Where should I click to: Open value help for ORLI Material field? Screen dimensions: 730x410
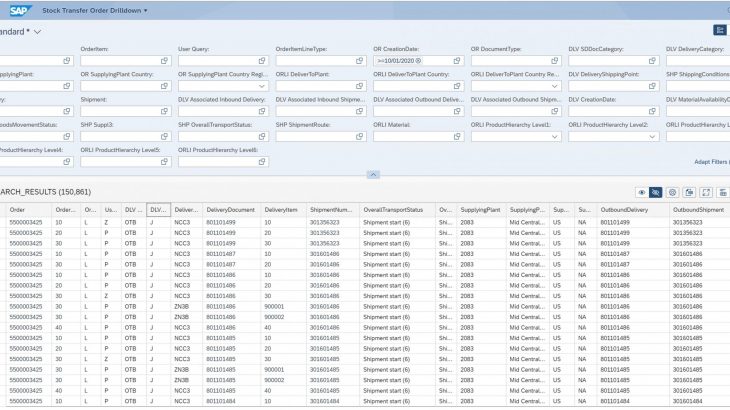[456, 136]
